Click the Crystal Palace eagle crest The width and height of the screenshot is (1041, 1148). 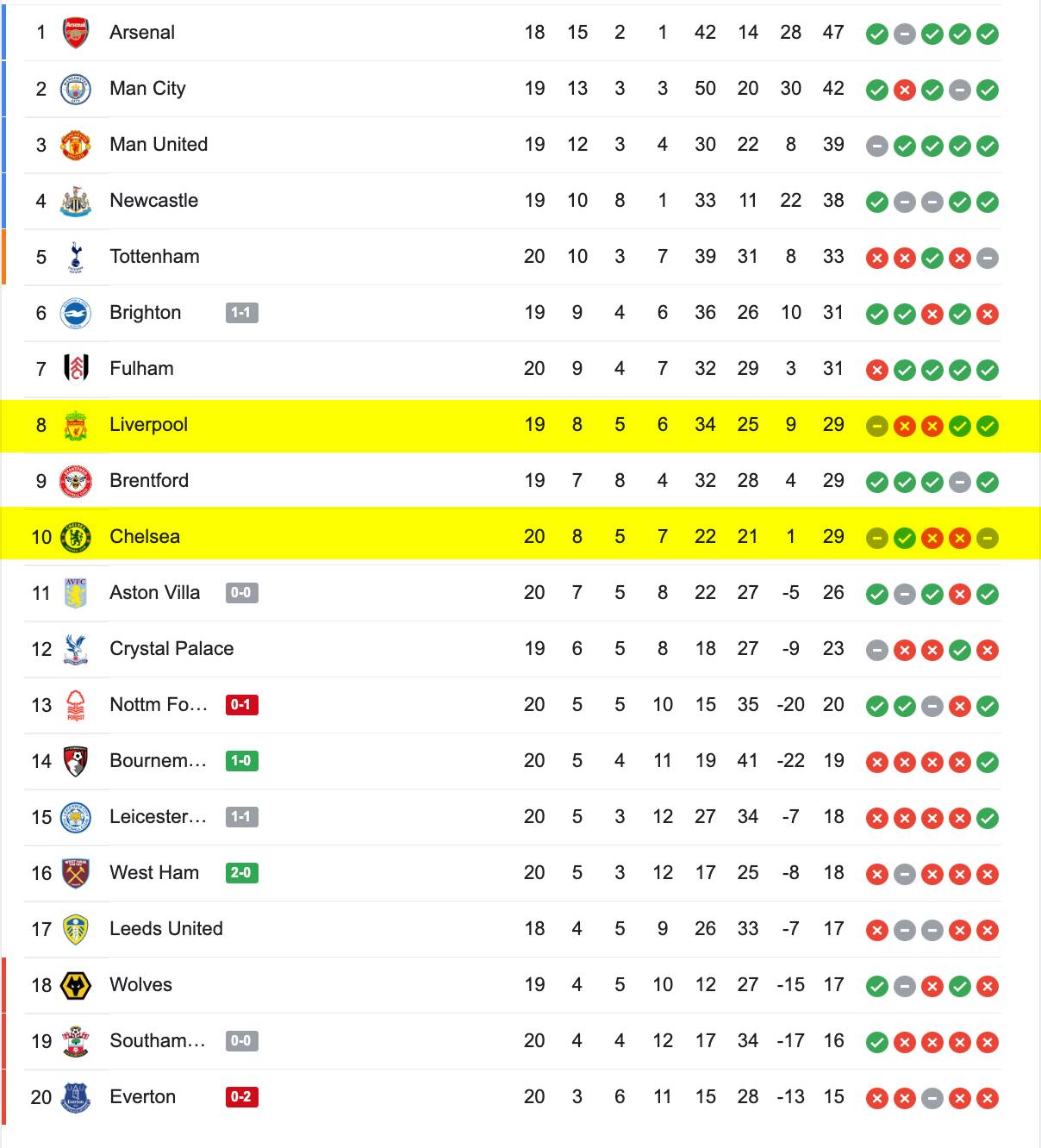pos(76,649)
